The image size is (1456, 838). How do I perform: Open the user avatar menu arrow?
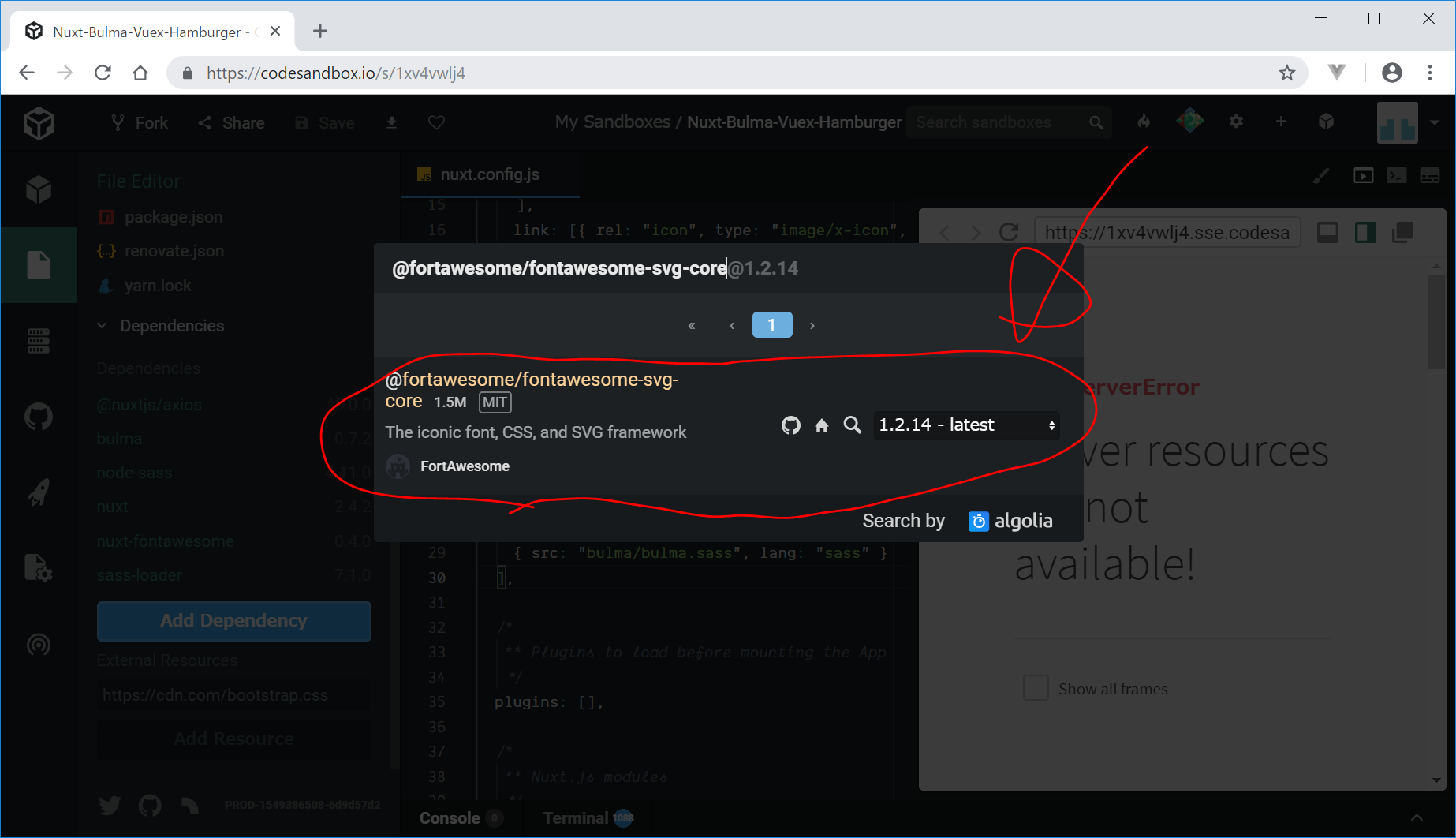coord(1435,122)
